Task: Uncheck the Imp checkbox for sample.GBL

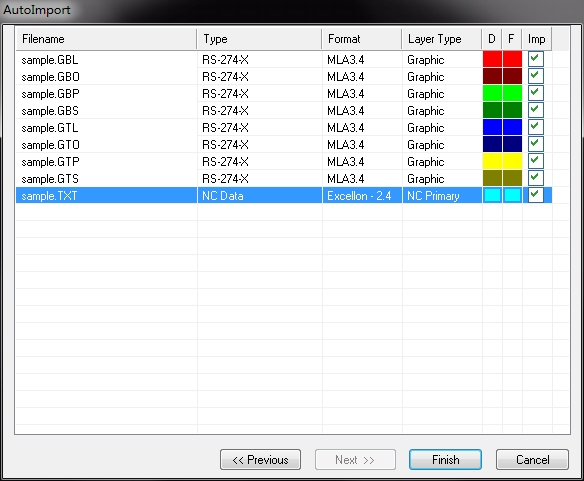Action: tap(536, 59)
